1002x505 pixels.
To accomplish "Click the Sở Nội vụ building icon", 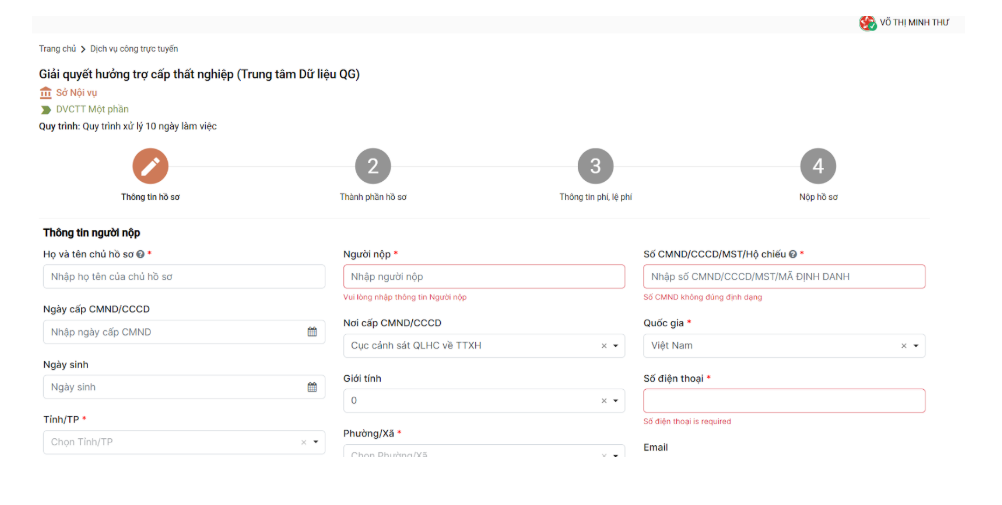I will click(x=46, y=93).
